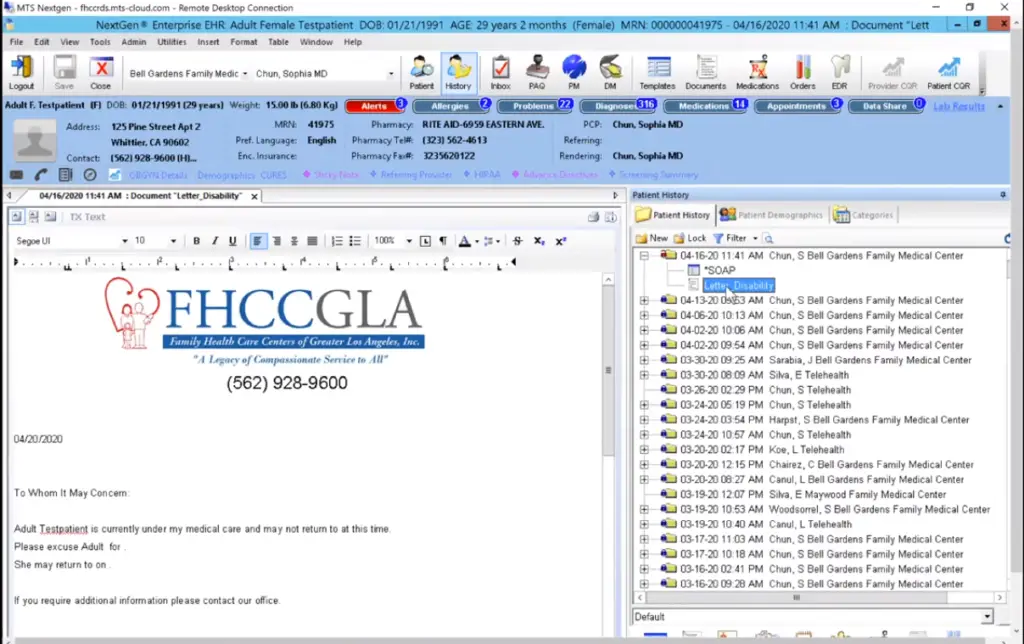
Task: Select the *SOAP tree item
Action: pyautogui.click(x=719, y=270)
